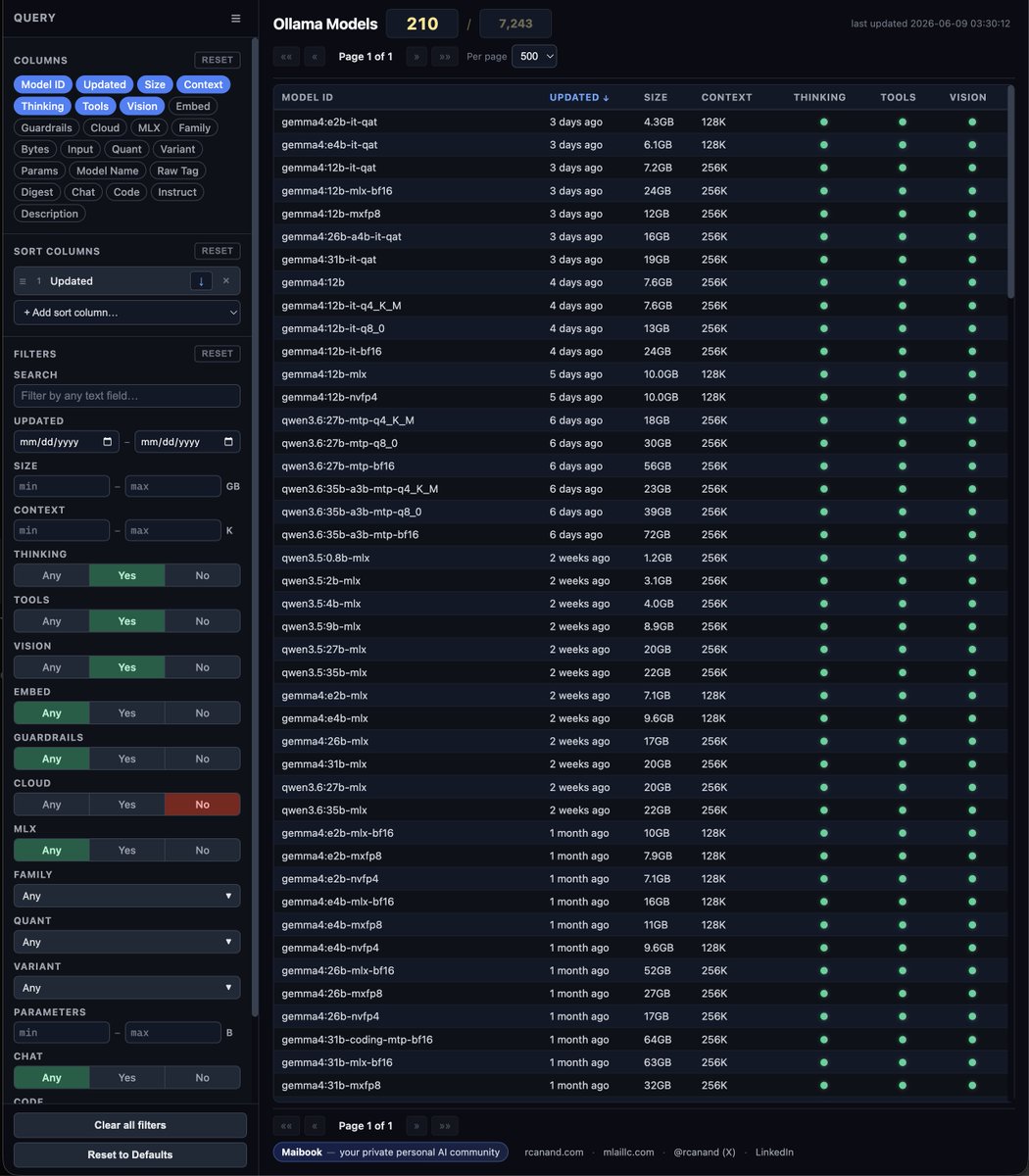Click the table vertical scrollbar thumb
The height and width of the screenshot is (1176, 1029).
(x=1011, y=191)
